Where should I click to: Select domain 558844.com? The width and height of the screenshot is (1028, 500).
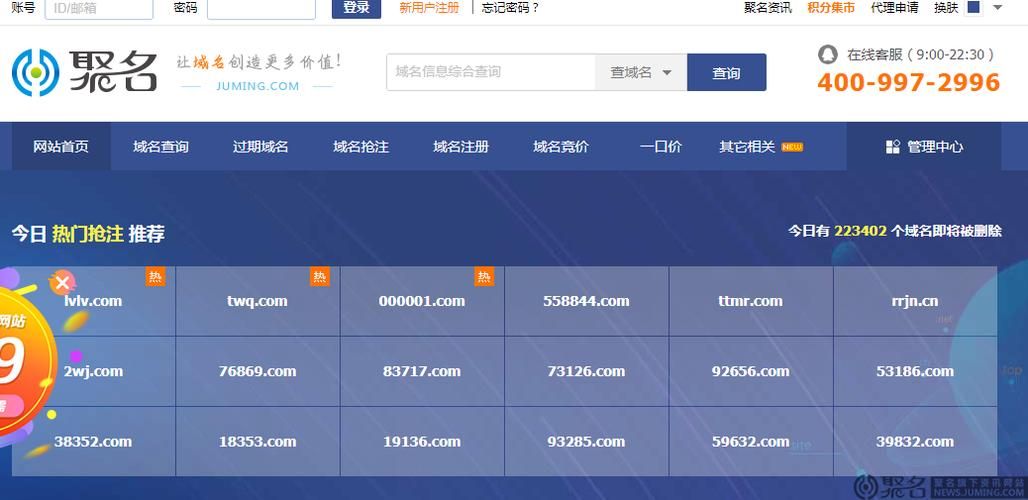point(587,301)
